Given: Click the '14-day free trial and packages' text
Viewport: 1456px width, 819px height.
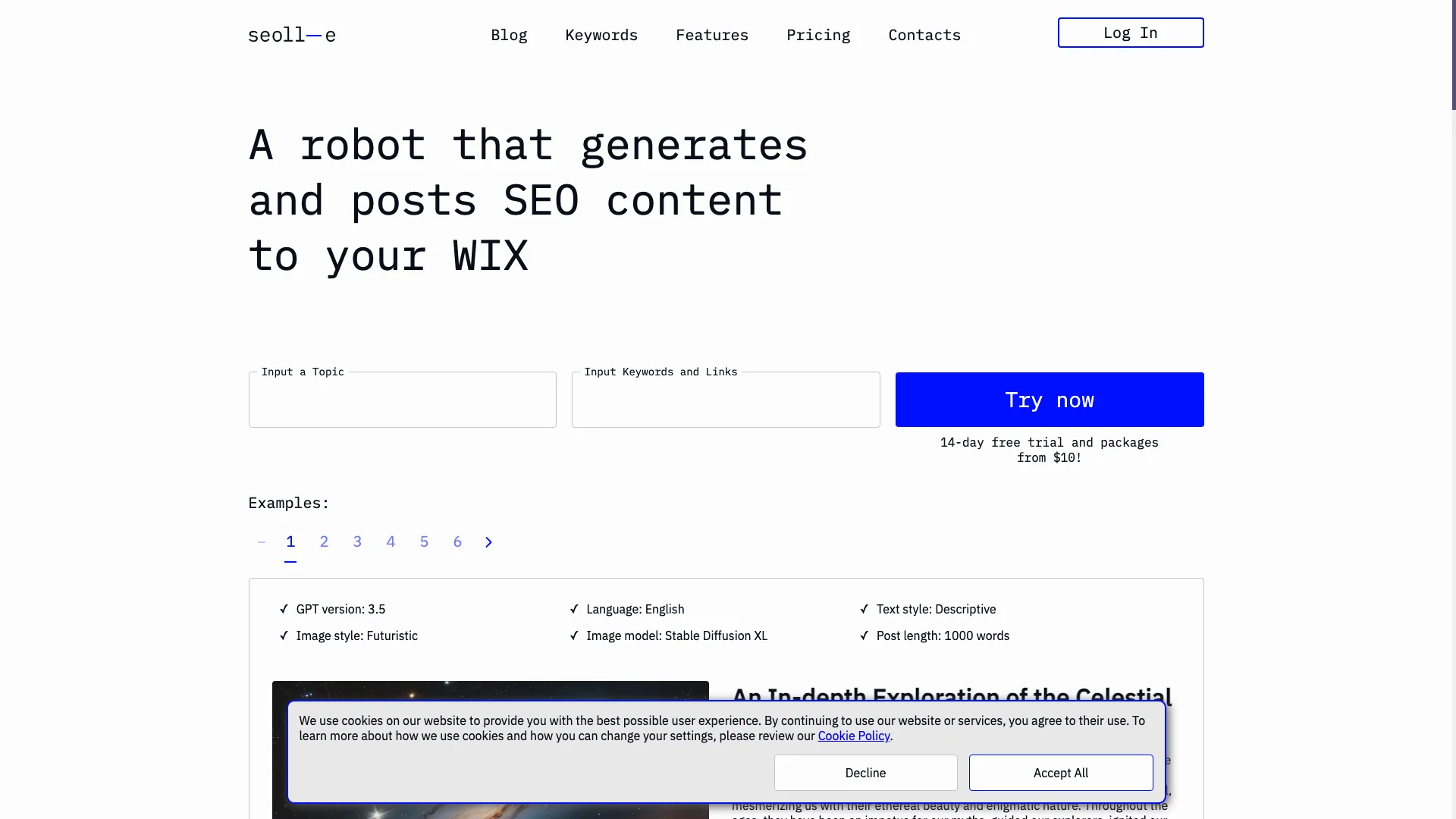Looking at the screenshot, I should [1050, 442].
